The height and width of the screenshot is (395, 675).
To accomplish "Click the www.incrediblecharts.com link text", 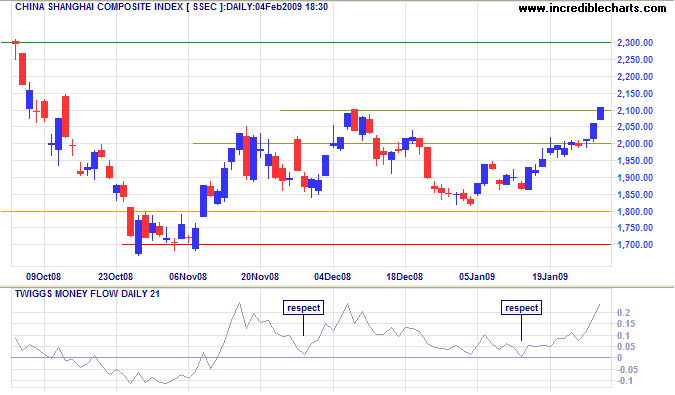I will click(592, 8).
